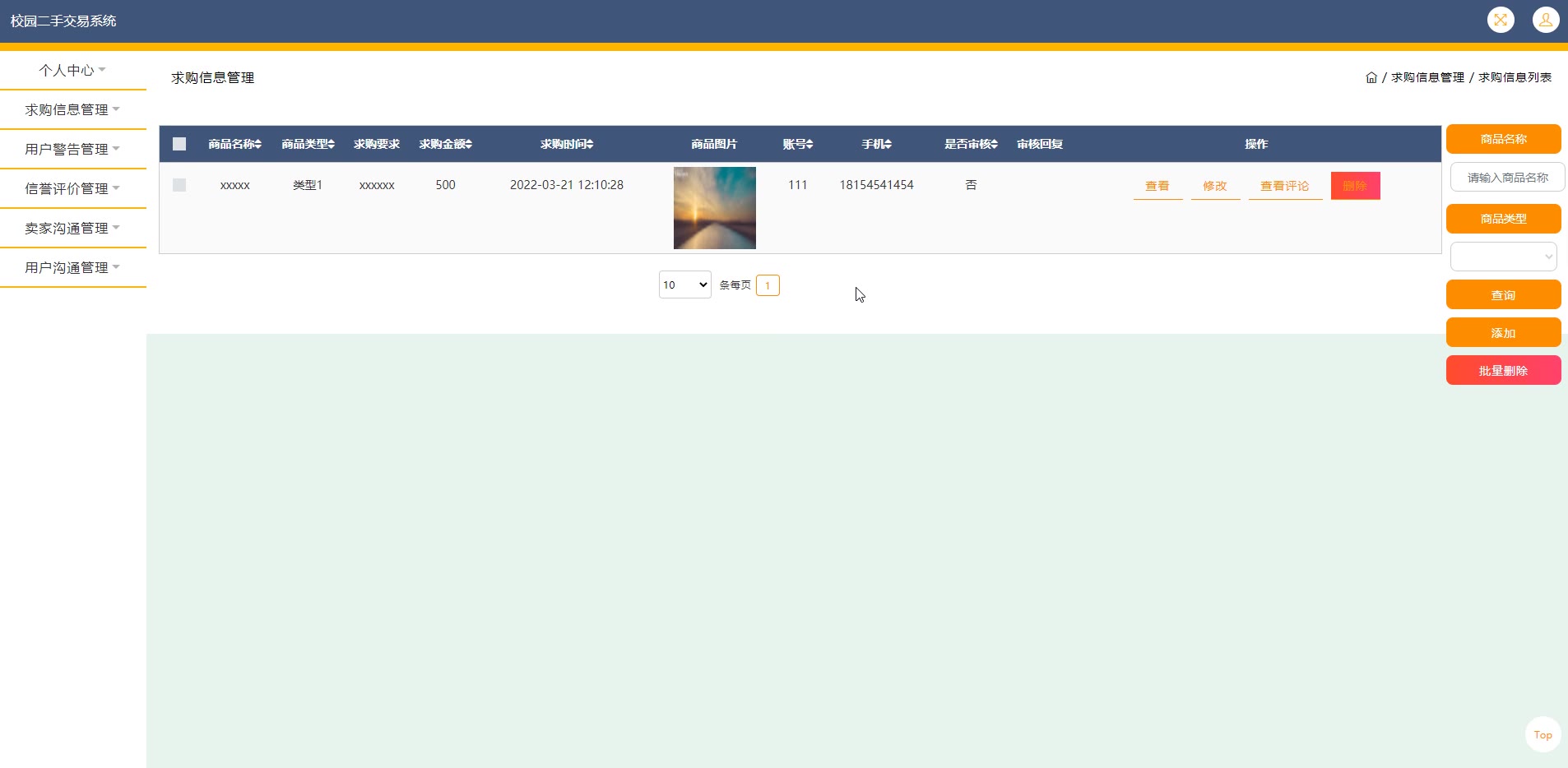Sort by 求购时间 column arrows
The image size is (1568, 768).
(x=590, y=144)
